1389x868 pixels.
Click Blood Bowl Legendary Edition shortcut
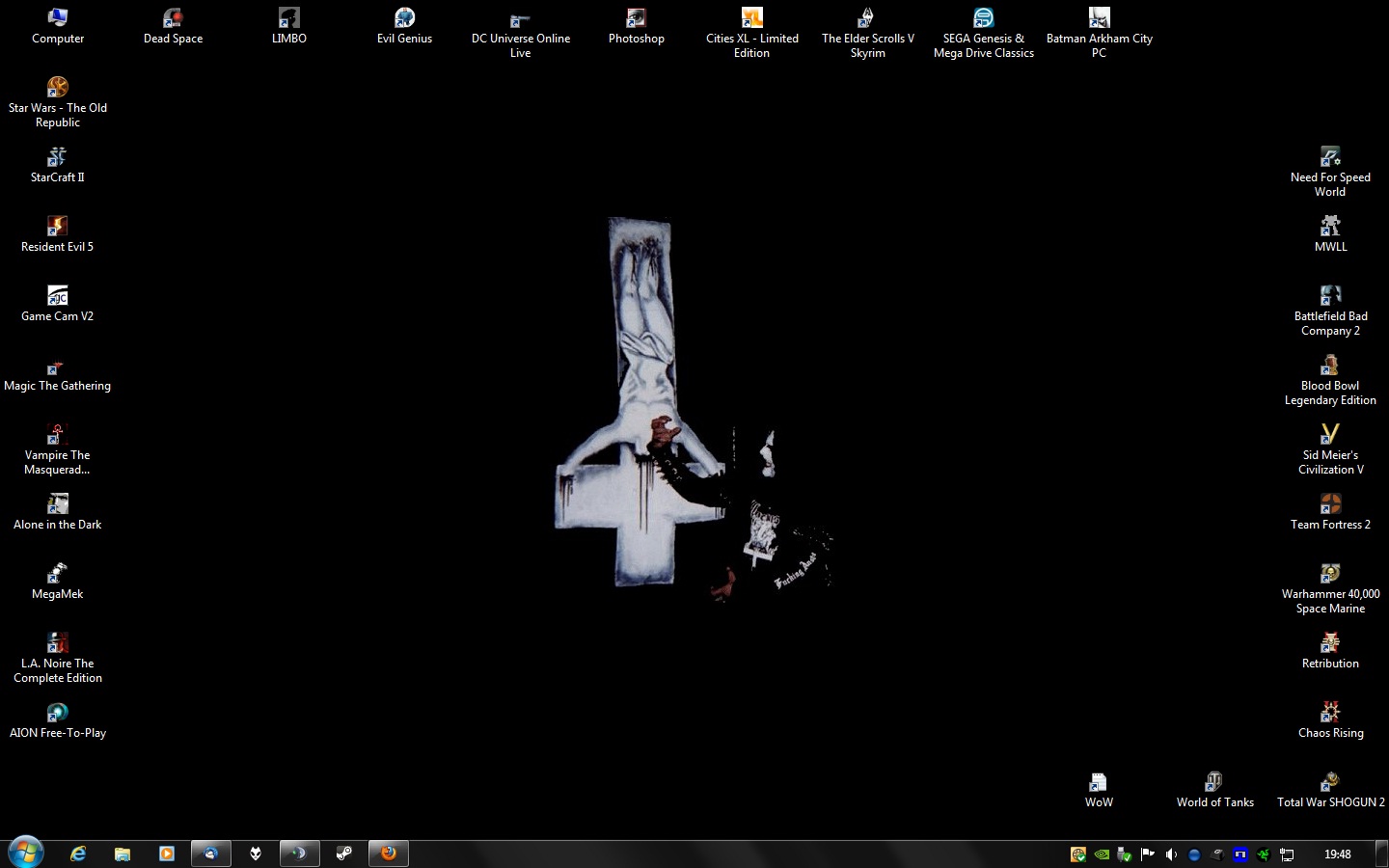point(1330,380)
